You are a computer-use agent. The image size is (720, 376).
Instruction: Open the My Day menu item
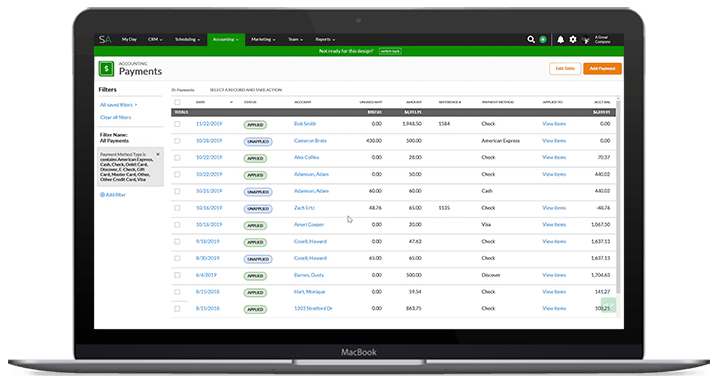point(129,39)
